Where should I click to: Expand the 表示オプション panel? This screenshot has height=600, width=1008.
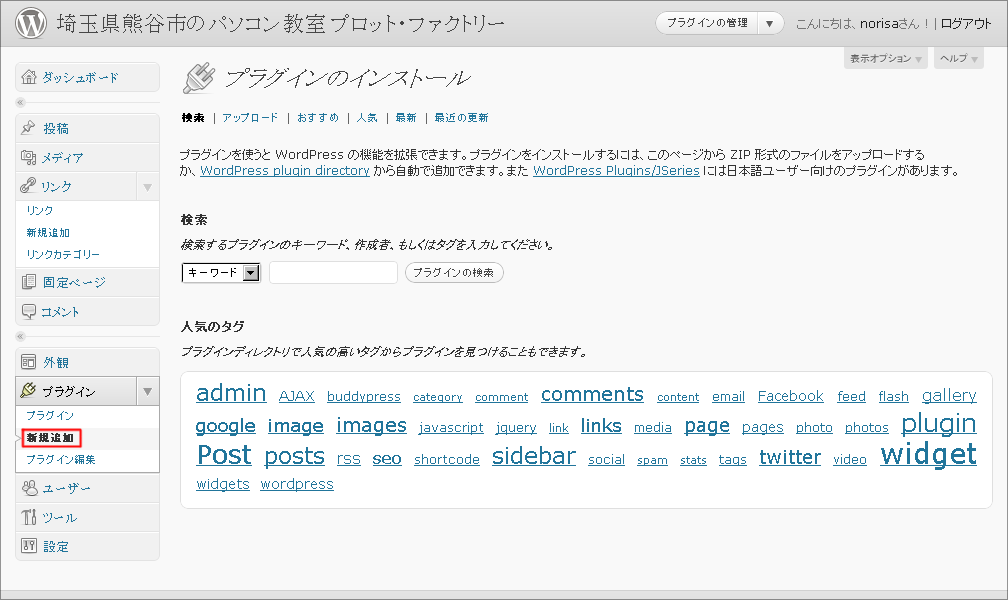(x=886, y=59)
